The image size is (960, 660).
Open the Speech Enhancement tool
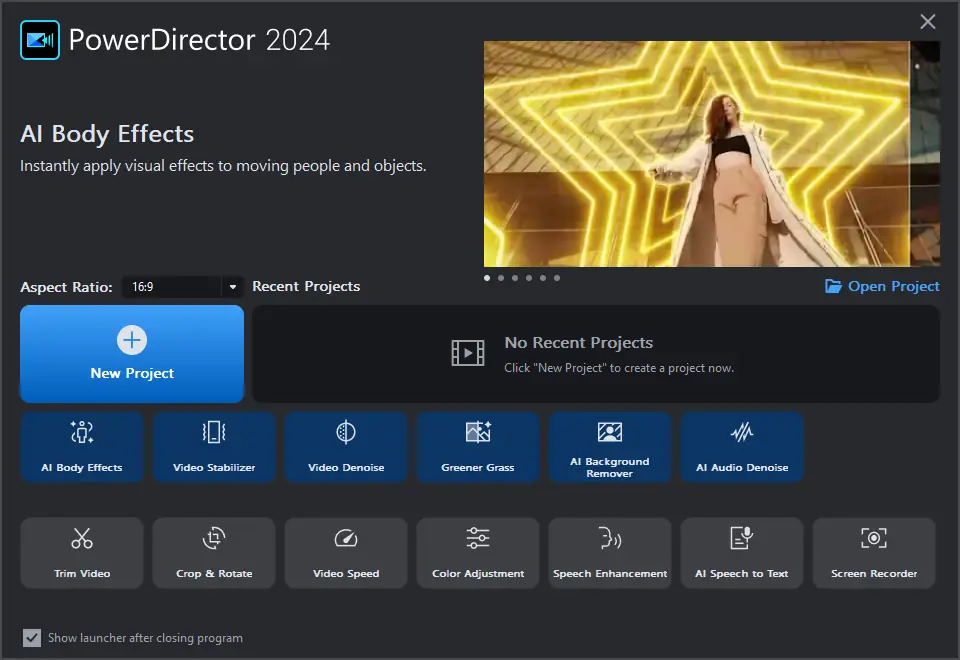point(610,553)
